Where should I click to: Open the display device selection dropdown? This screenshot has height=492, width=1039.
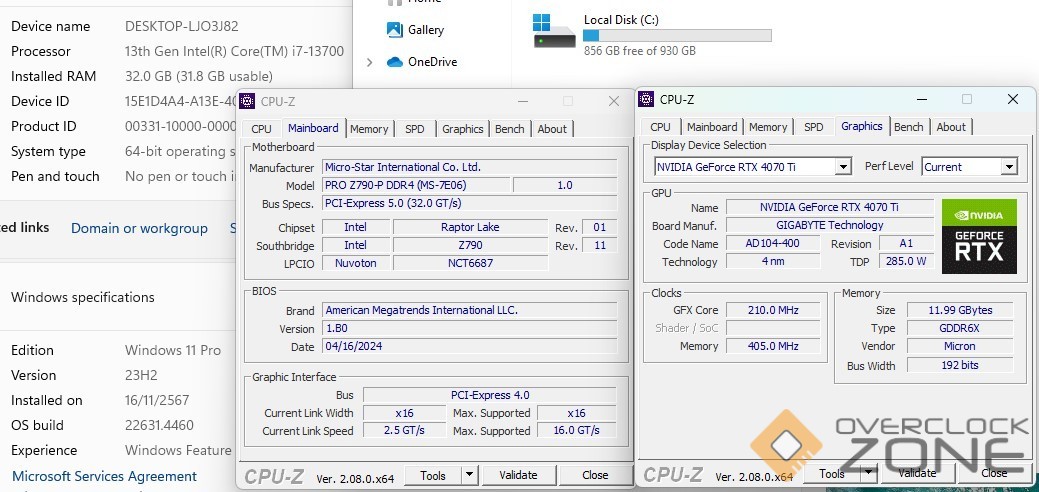point(842,167)
